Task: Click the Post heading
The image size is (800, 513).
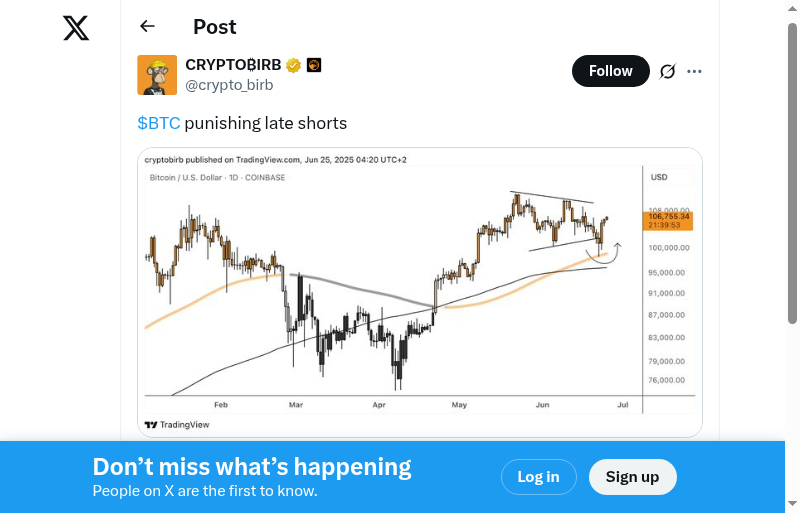Action: click(x=215, y=27)
